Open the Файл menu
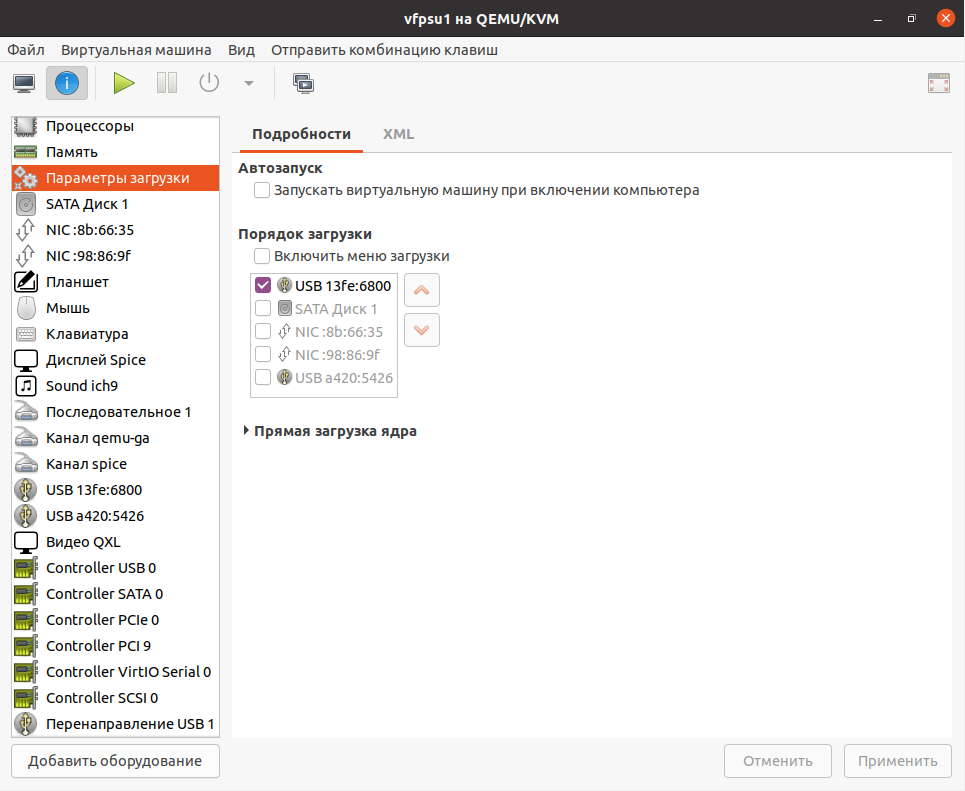This screenshot has height=791, width=965. click(x=26, y=50)
